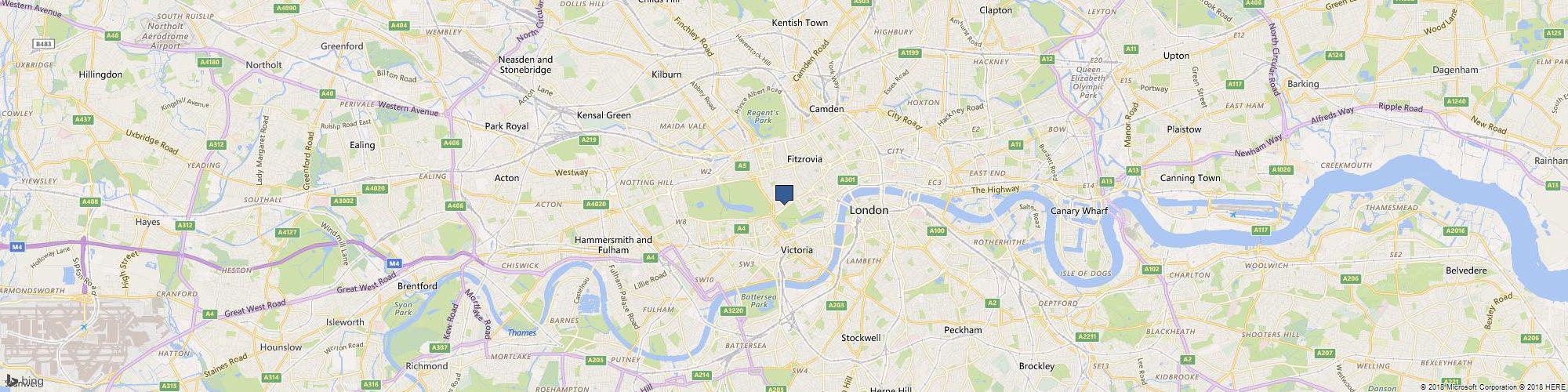Select London City Airport plane icon
The height and width of the screenshot is (392, 1568).
tap(1232, 214)
